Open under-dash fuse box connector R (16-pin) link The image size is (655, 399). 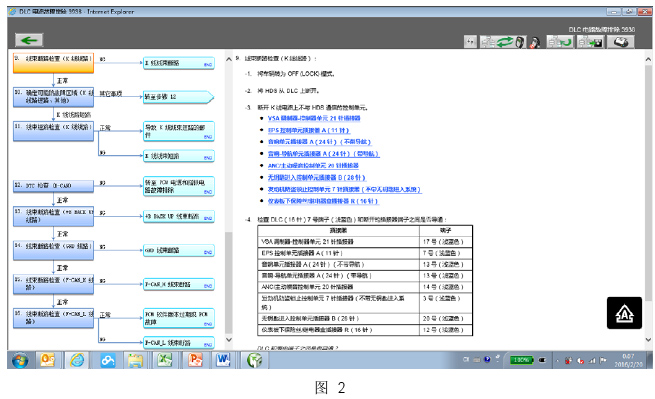coord(323,201)
